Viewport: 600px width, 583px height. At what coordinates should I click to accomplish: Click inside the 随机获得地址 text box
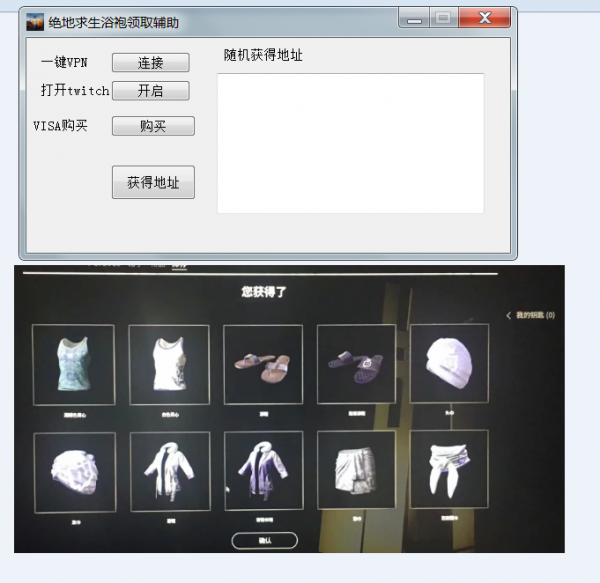[x=351, y=143]
